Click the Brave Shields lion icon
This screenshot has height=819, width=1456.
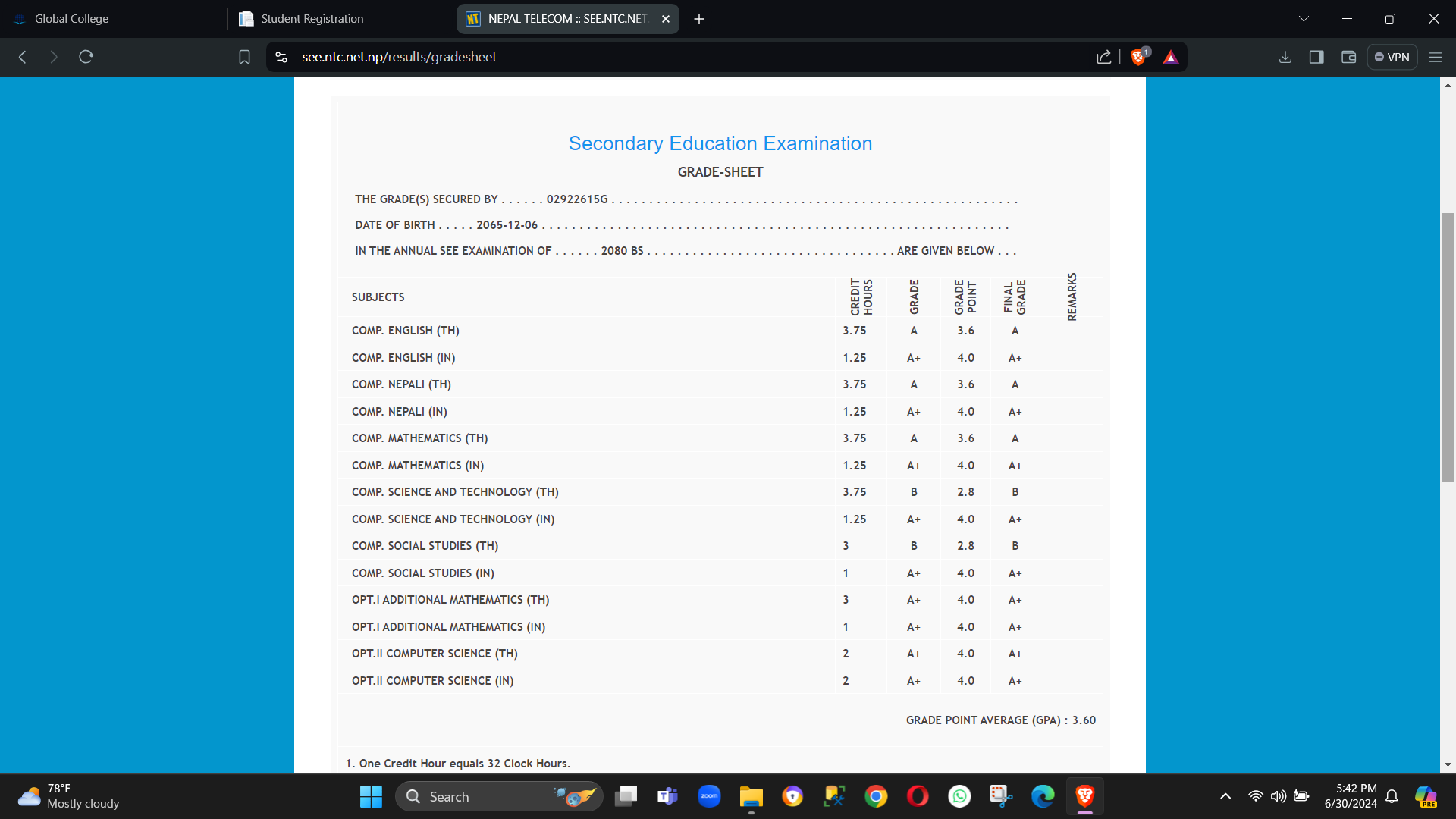point(1137,57)
